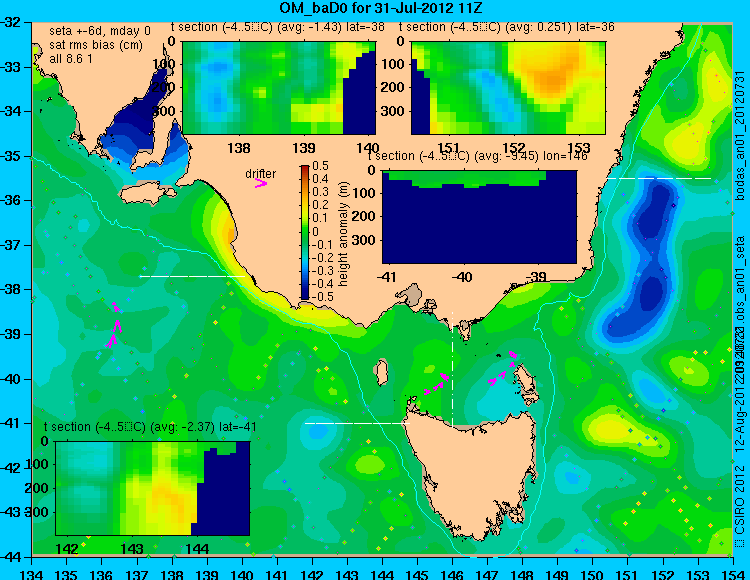Click the 'all 8.6 1' value text
The width and height of the screenshot is (750, 580).
click(71, 59)
